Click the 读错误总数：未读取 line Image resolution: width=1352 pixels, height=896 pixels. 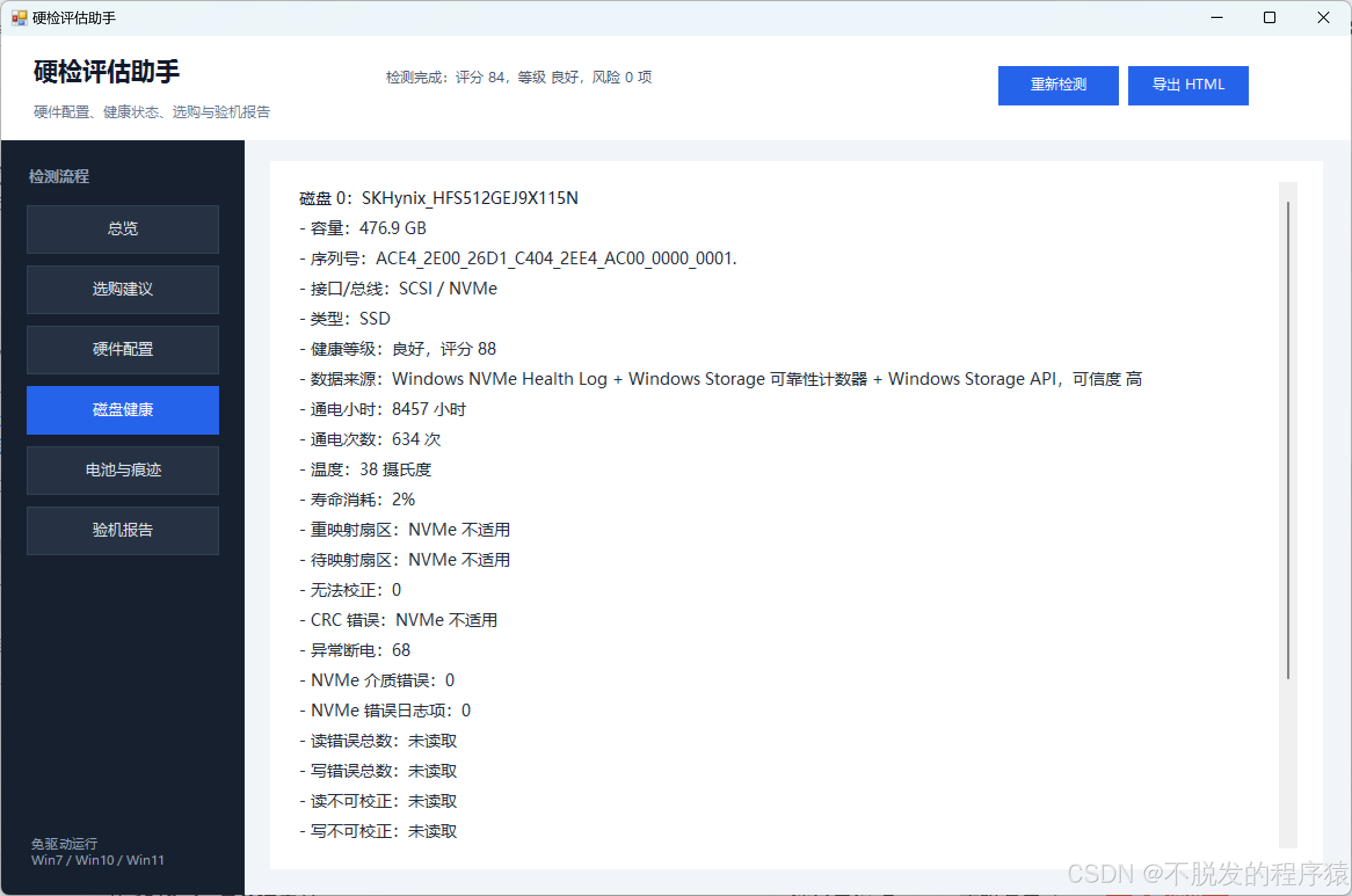click(x=378, y=741)
